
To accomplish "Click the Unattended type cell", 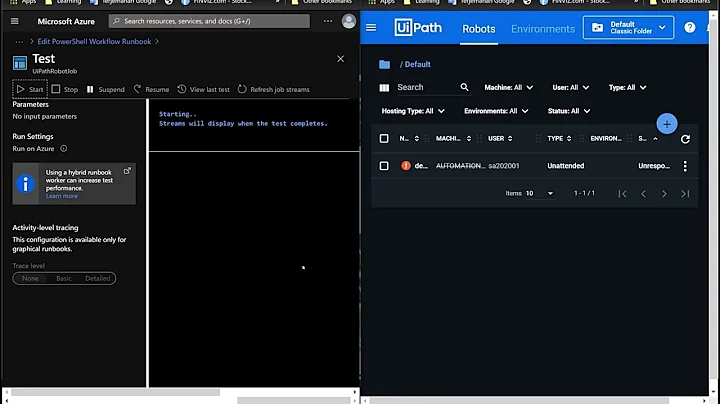I will click(565, 166).
